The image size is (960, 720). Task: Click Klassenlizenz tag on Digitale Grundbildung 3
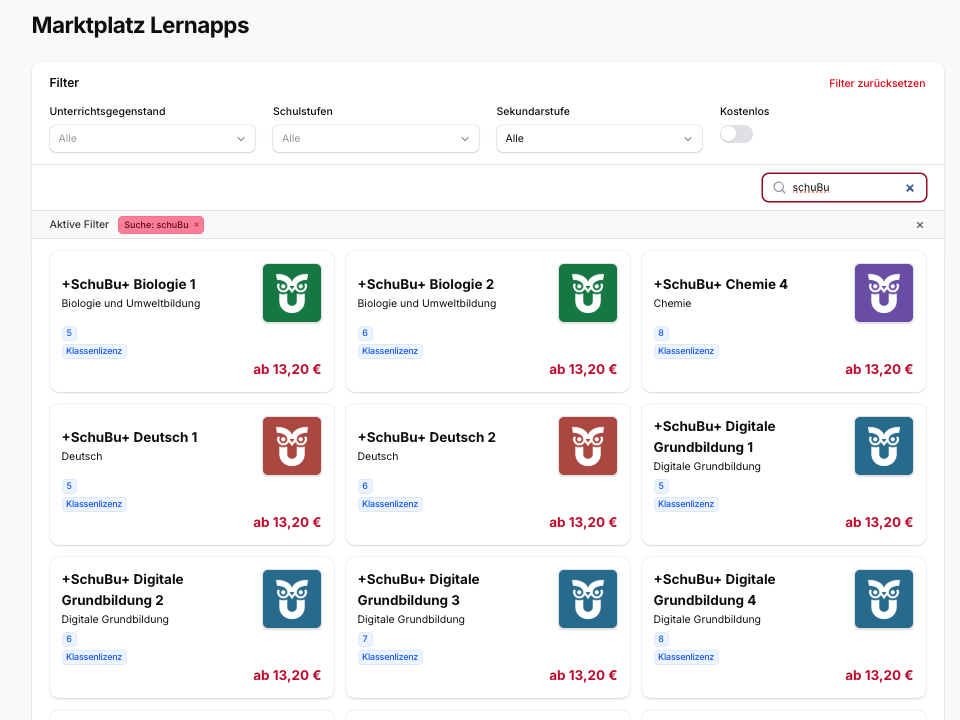390,657
